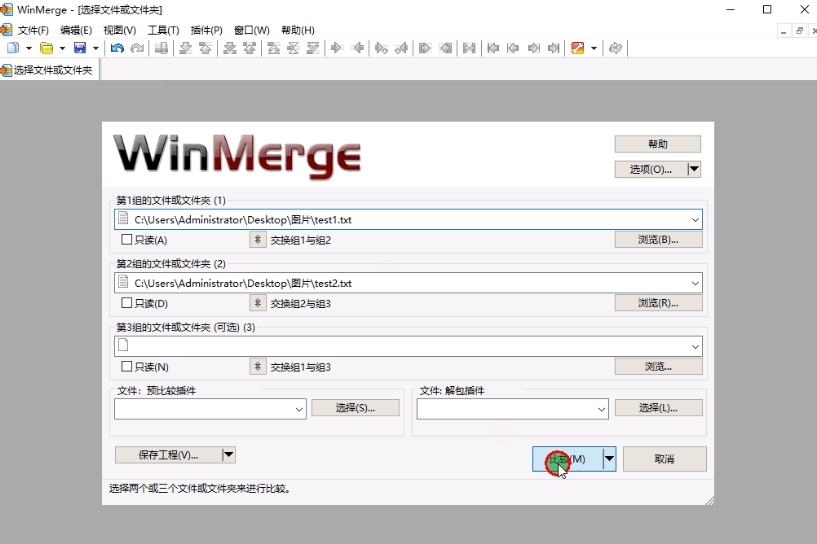Viewport: 817px width, 544px height.
Task: Enable the 只读(A) checkbox
Action: pyautogui.click(x=126, y=240)
